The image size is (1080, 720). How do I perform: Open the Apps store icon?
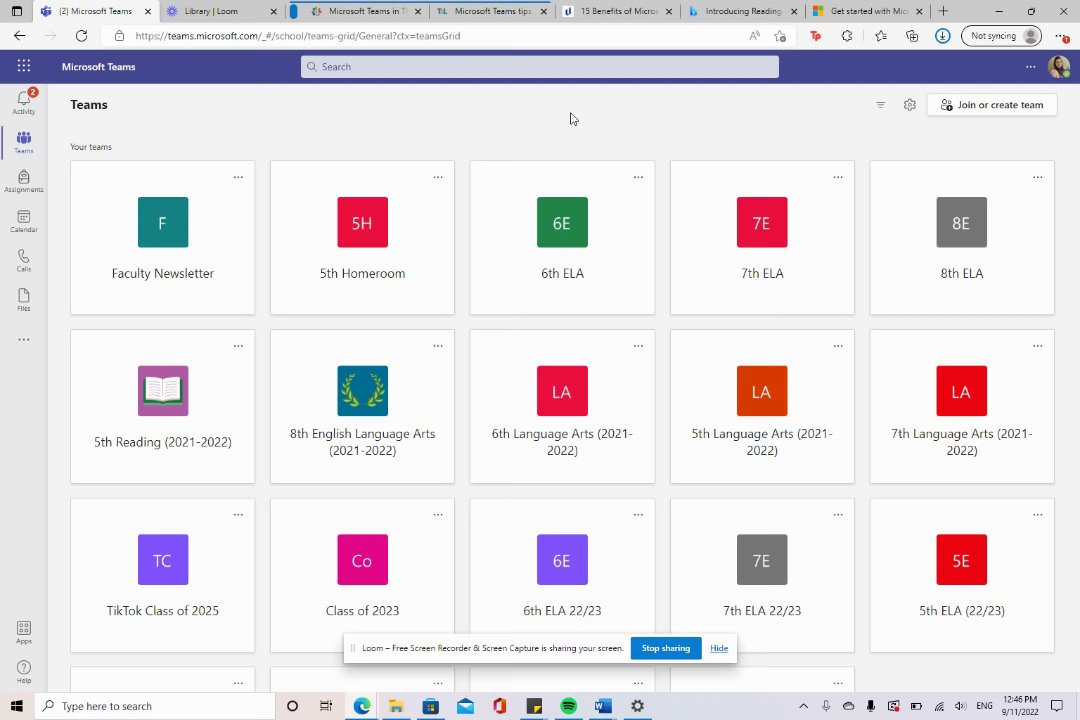(x=24, y=632)
